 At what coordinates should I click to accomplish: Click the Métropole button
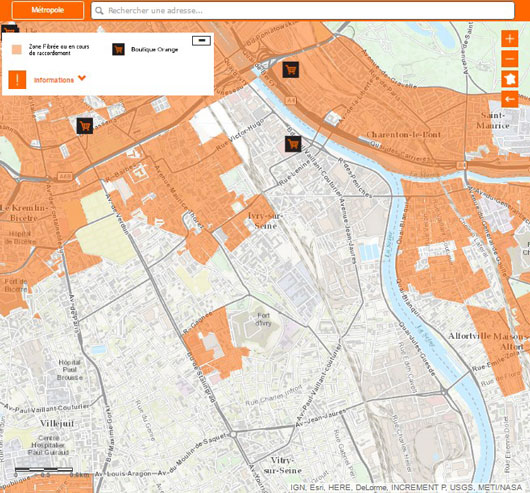coord(48,10)
